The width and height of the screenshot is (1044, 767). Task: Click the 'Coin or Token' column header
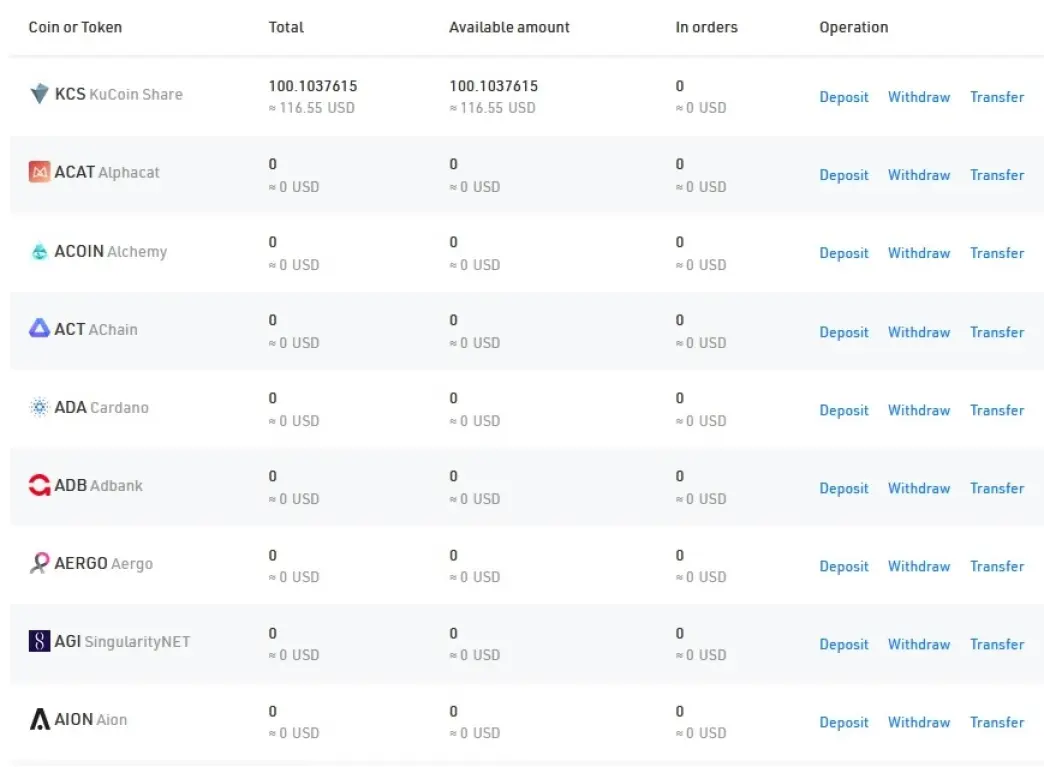point(75,27)
